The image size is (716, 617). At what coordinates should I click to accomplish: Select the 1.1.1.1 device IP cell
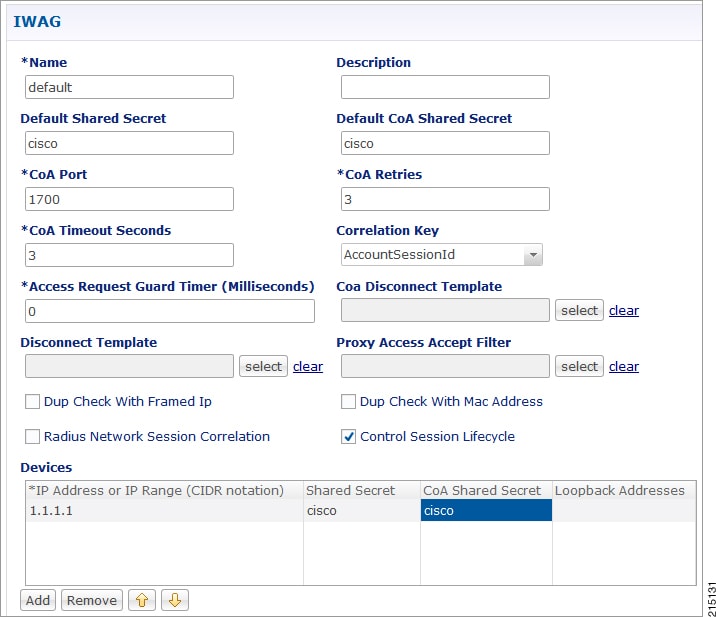point(164,510)
